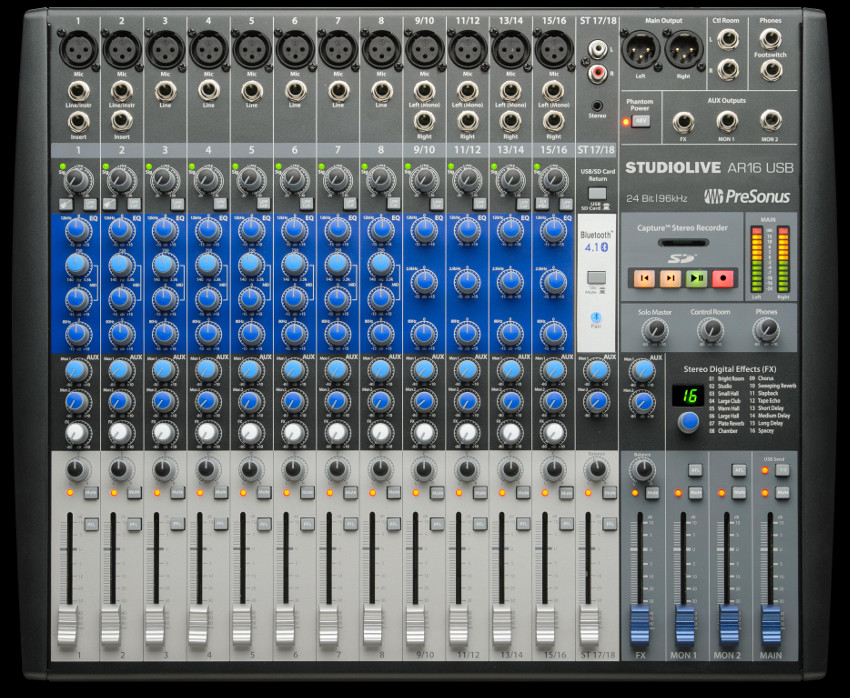Image resolution: width=850 pixels, height=698 pixels.
Task: Click the blue MAIN fader cap
Action: 771,625
